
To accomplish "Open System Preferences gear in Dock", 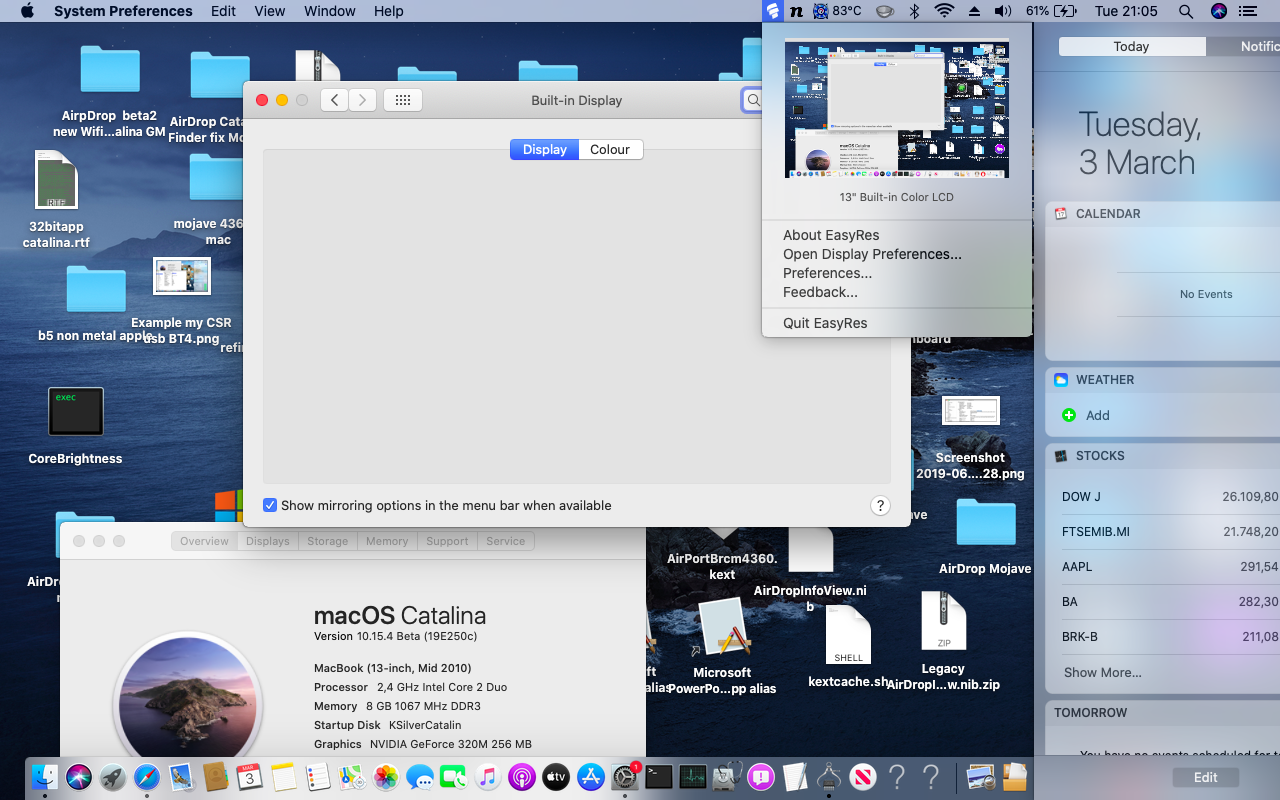I will coord(624,776).
